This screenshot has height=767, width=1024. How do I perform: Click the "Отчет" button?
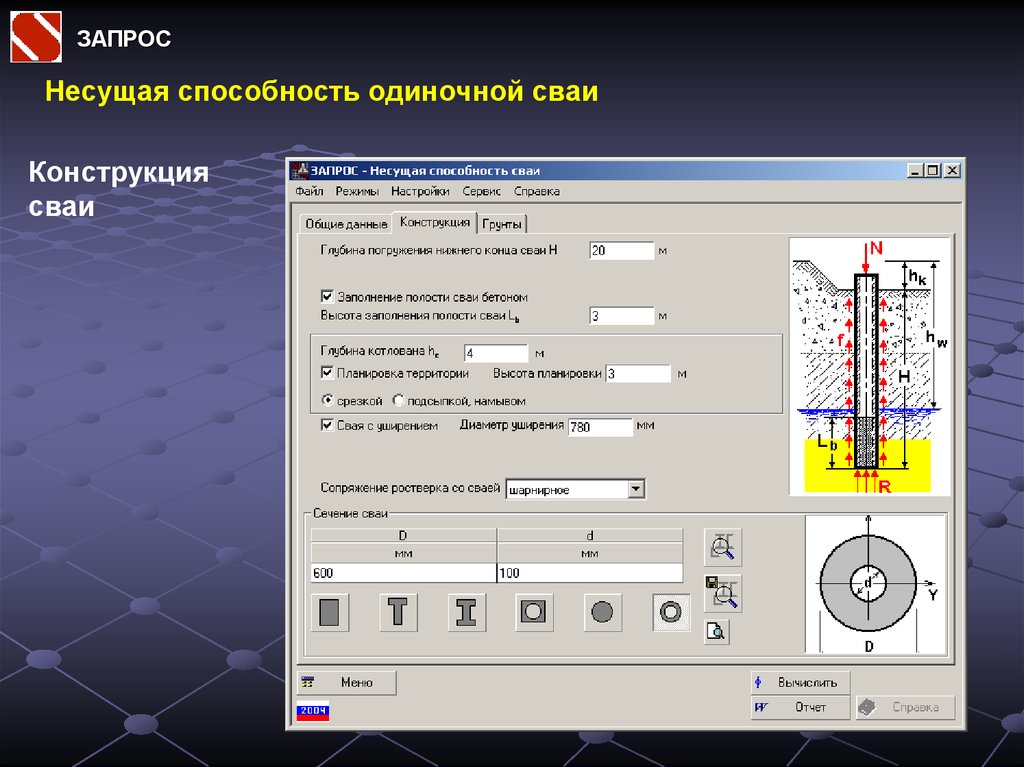click(x=800, y=707)
